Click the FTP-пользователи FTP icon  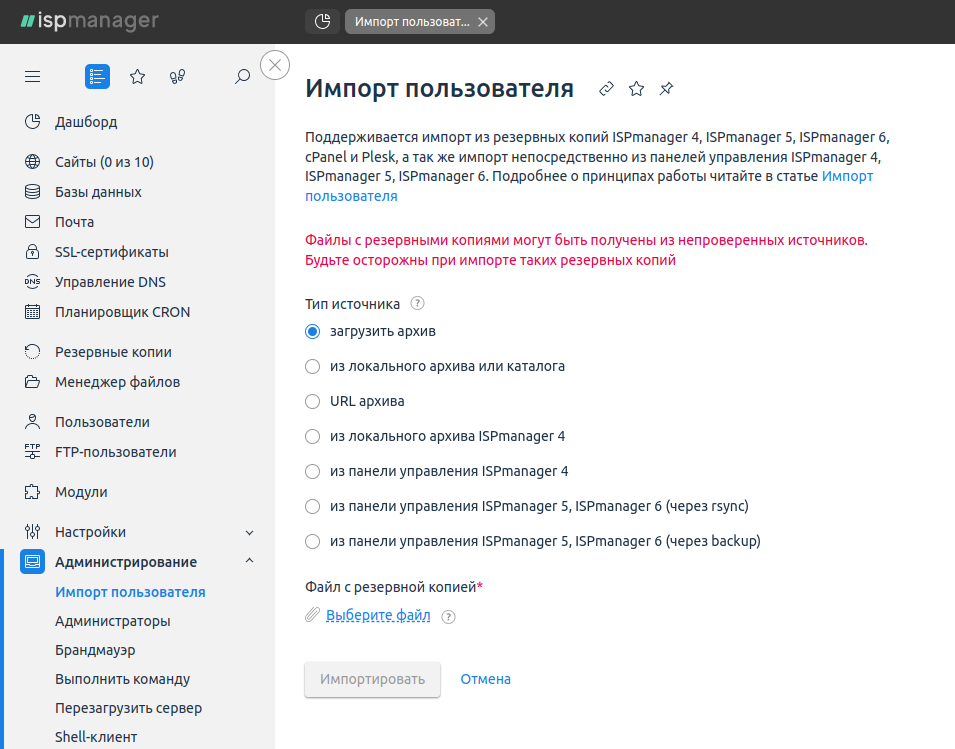(32, 452)
